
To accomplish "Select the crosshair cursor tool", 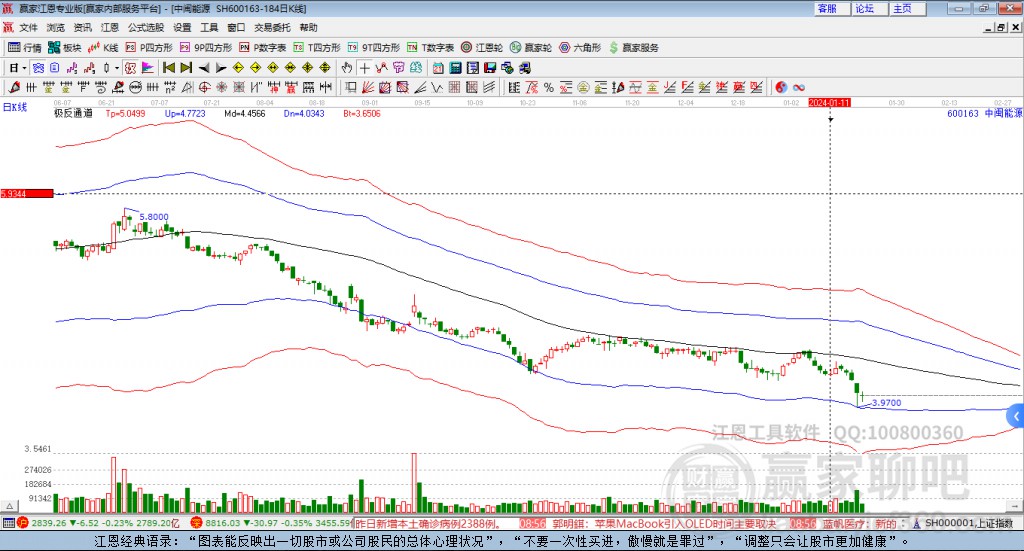I will [x=366, y=68].
